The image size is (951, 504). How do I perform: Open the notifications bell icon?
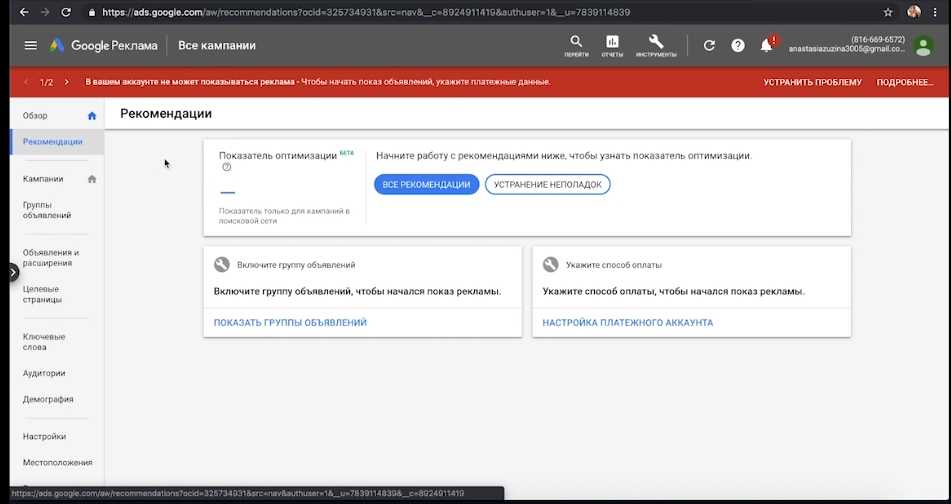point(767,45)
